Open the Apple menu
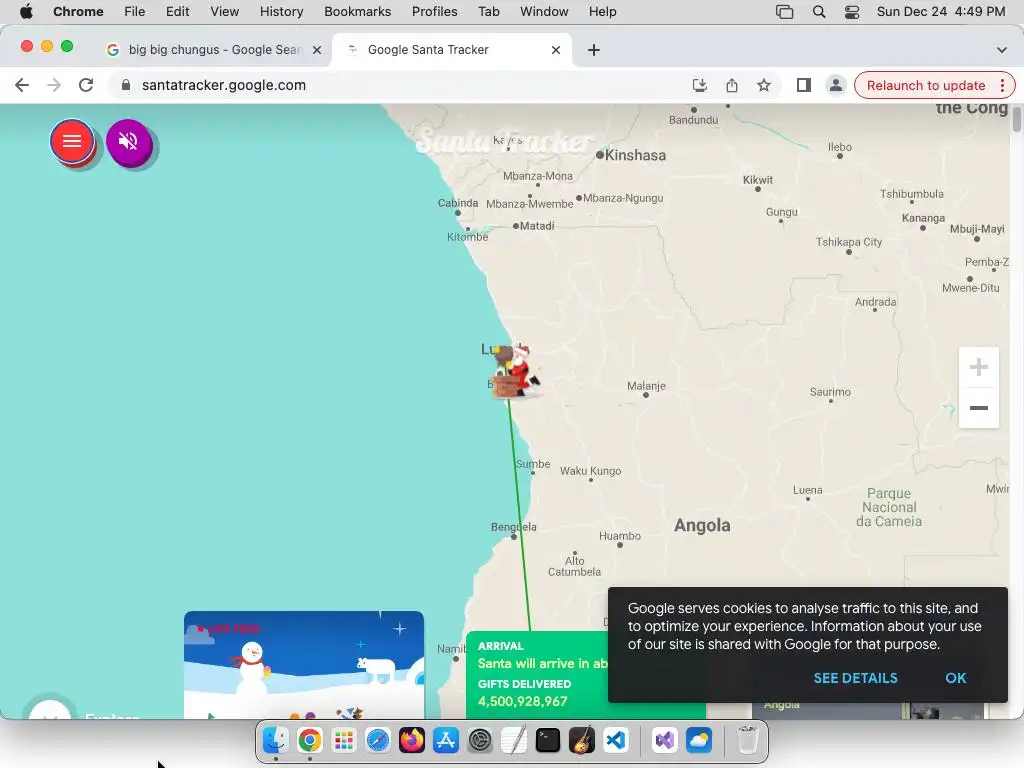Image resolution: width=1024 pixels, height=768 pixels. pos(26,12)
